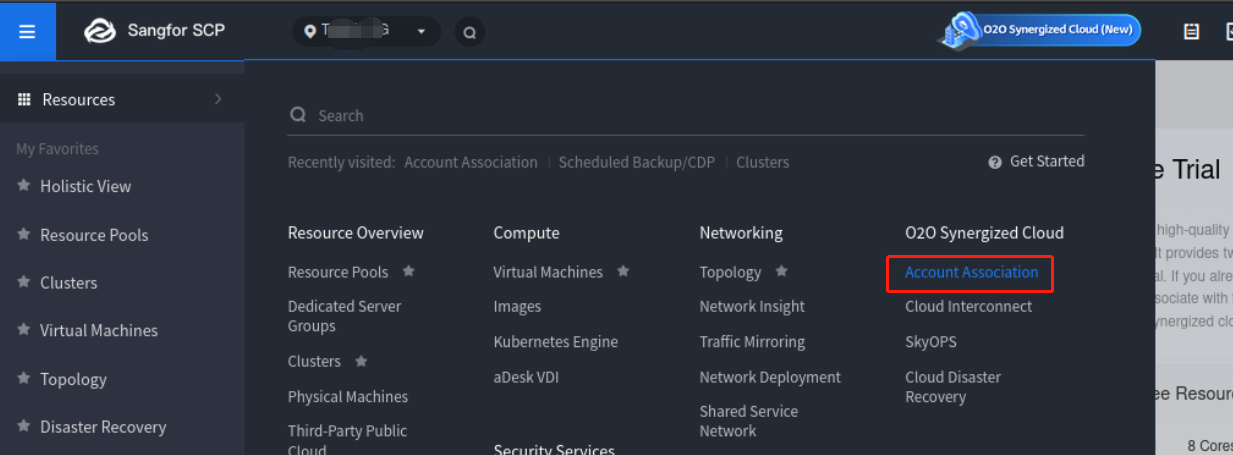Toggle star next to sidebar Resource Pools
This screenshot has width=1233, height=455.
point(23,234)
